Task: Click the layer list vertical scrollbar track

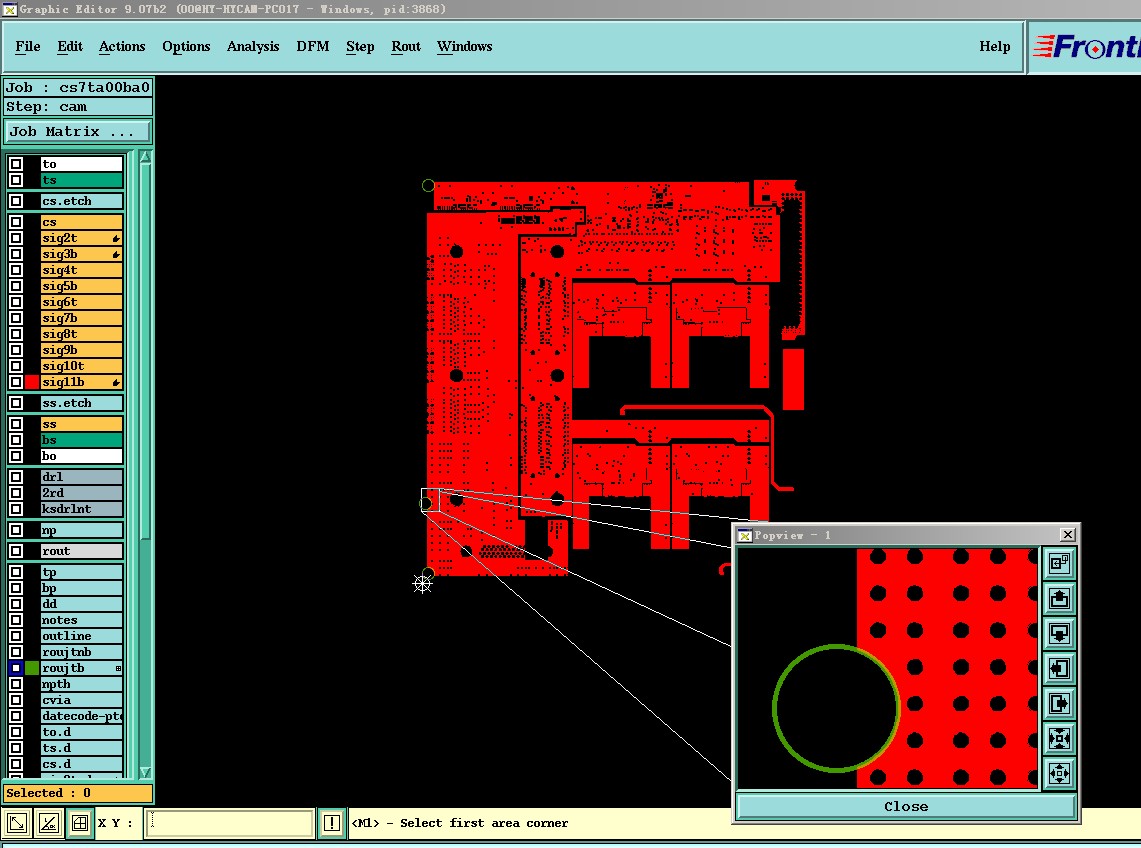Action: coord(145,464)
